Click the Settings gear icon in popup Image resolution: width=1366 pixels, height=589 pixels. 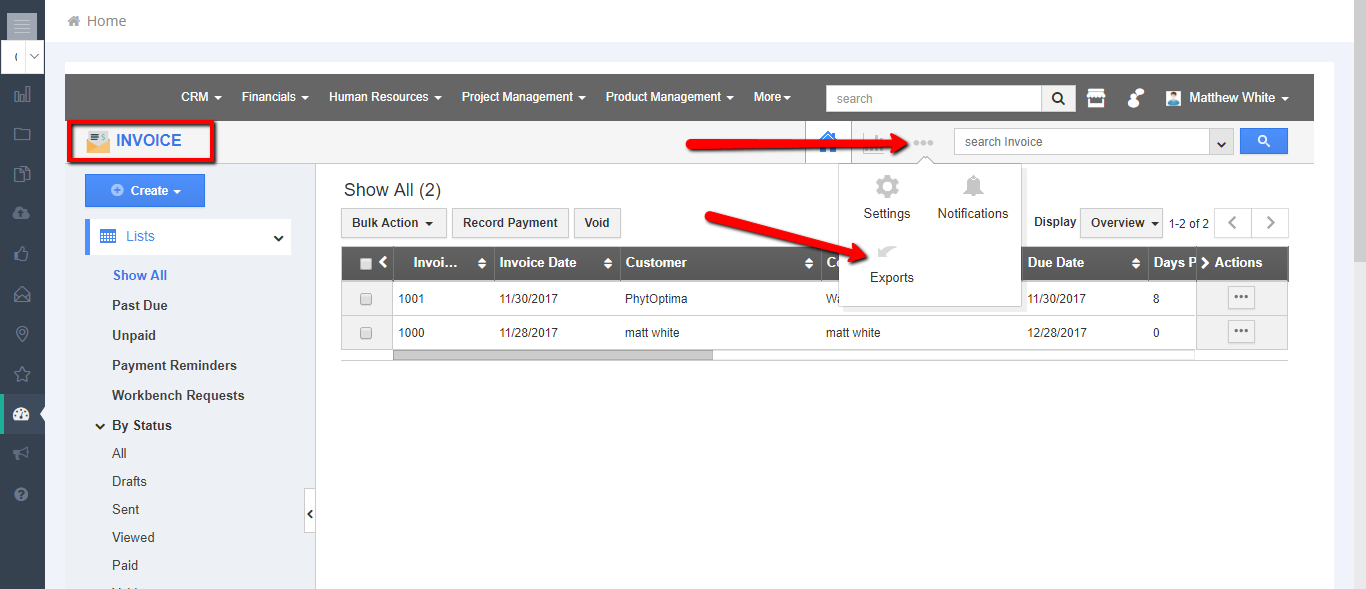click(x=887, y=187)
